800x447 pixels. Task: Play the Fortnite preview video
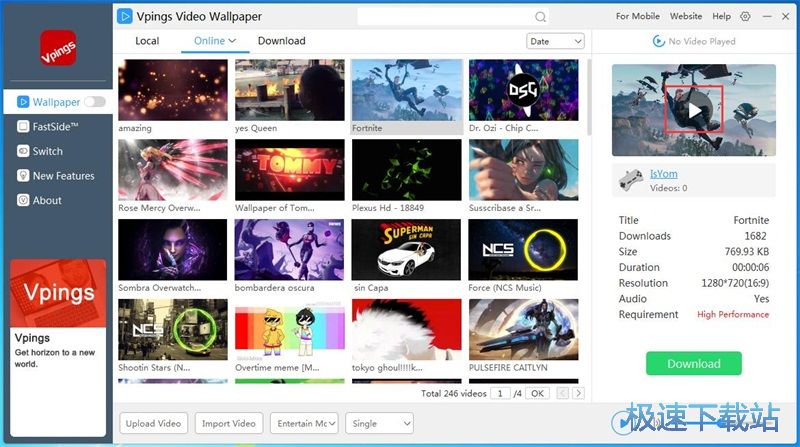(x=694, y=110)
